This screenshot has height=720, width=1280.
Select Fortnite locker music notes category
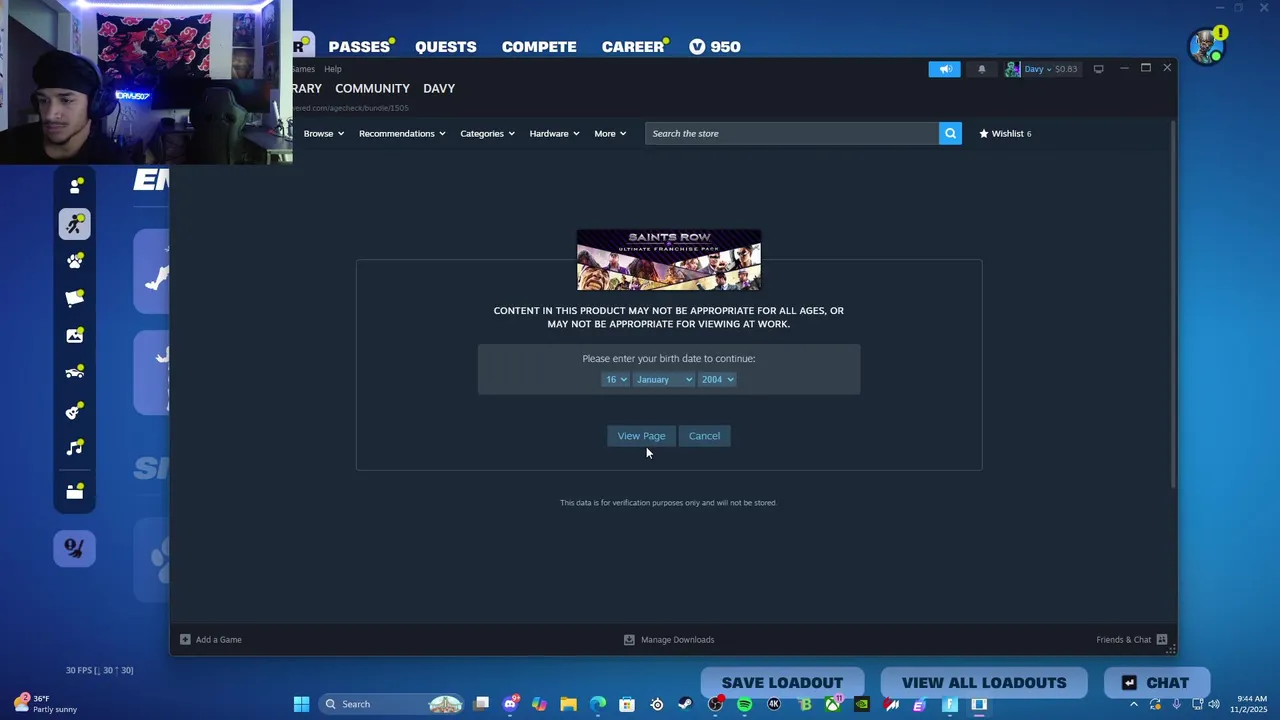[x=75, y=448]
